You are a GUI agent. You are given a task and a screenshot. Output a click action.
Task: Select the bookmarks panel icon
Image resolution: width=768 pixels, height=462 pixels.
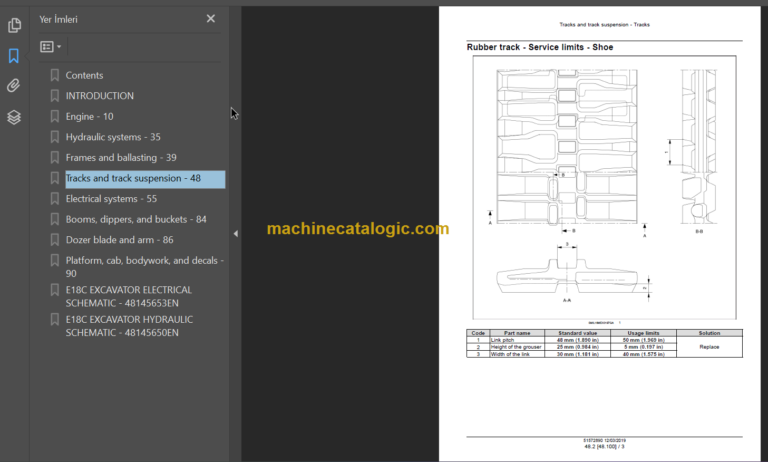pos(14,56)
